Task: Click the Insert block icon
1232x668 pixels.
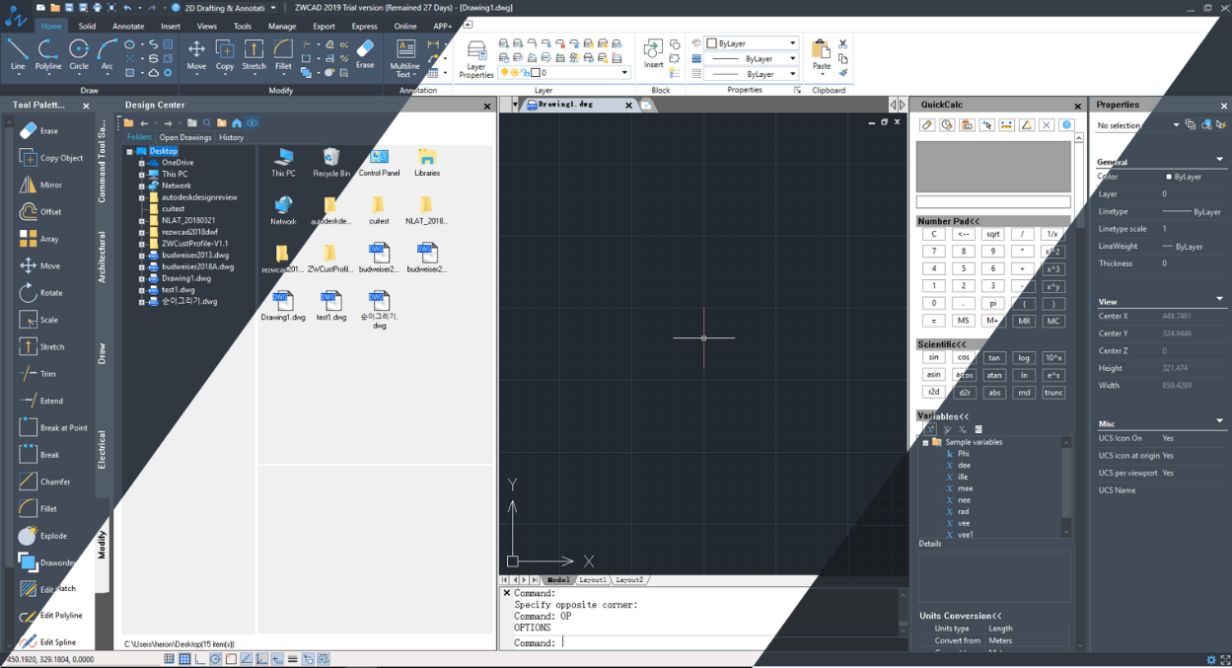Action: 653,54
